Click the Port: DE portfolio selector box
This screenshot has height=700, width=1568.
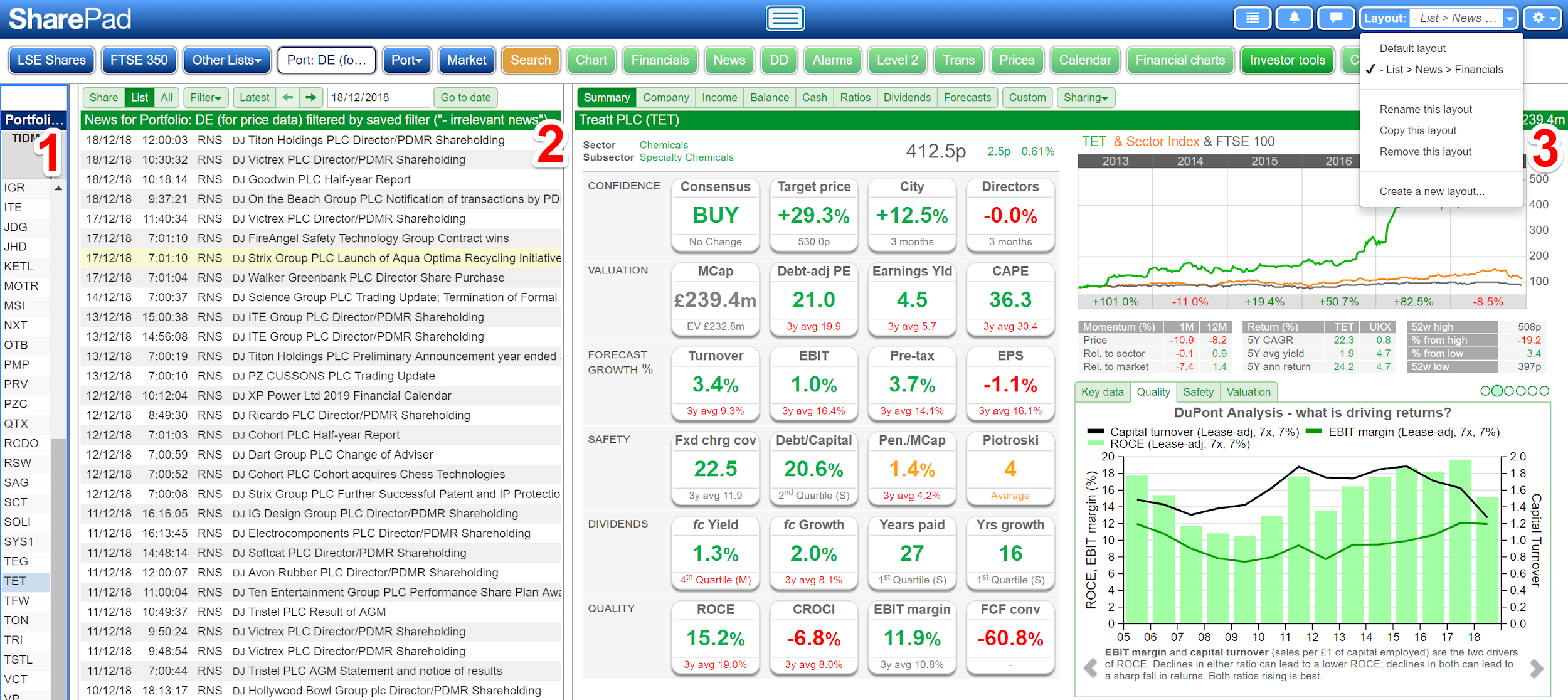[x=326, y=60]
